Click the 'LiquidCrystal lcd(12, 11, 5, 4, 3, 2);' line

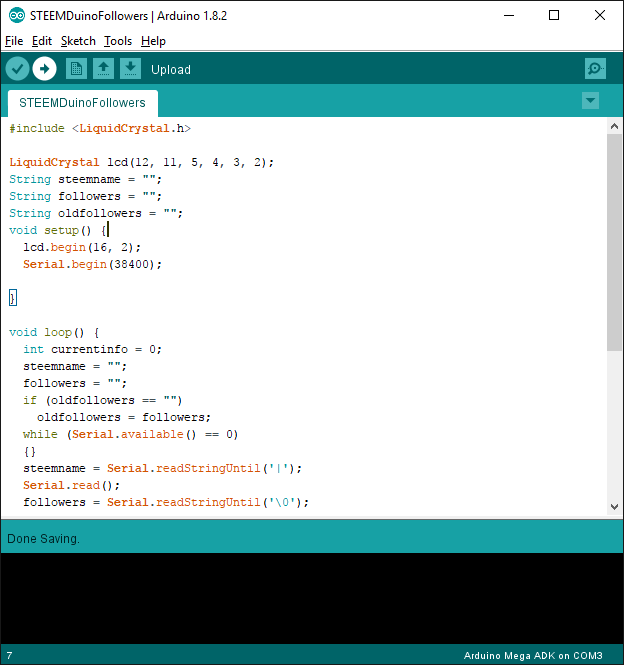point(142,162)
